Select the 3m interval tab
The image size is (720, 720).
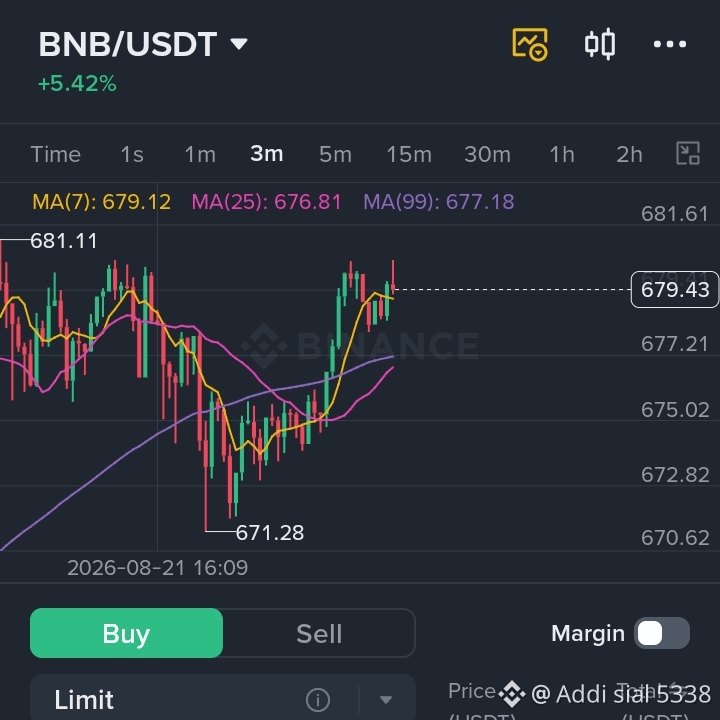(267, 154)
